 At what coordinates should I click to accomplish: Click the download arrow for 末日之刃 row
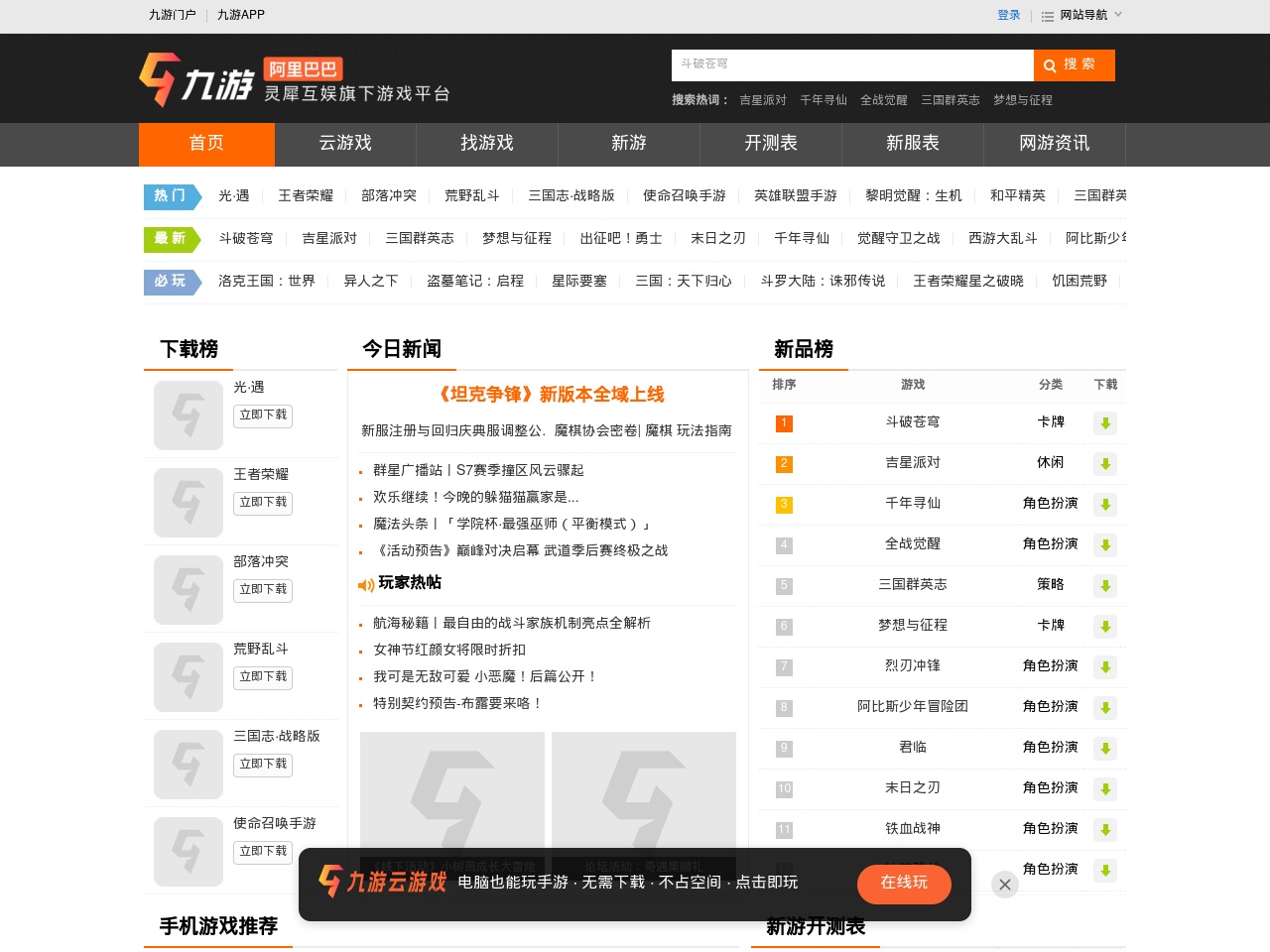tap(1105, 789)
